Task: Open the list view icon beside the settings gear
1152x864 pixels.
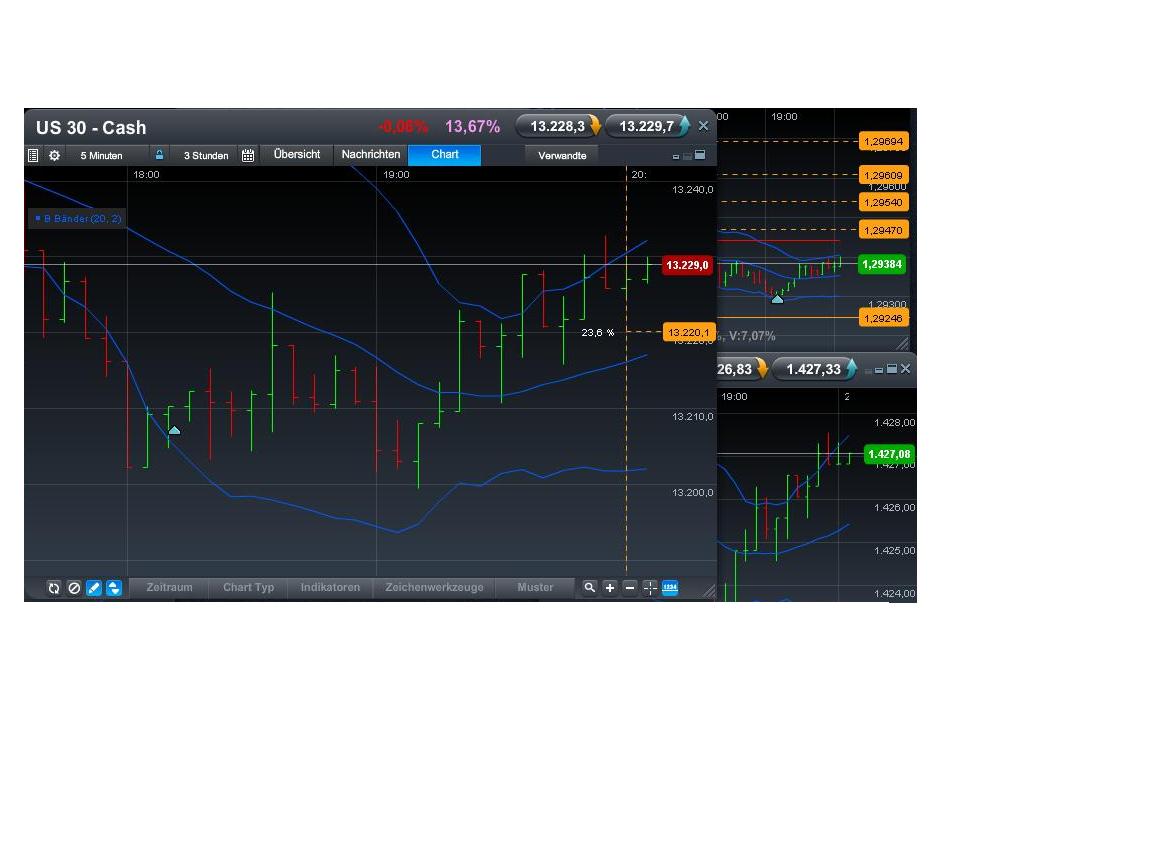Action: pos(33,155)
